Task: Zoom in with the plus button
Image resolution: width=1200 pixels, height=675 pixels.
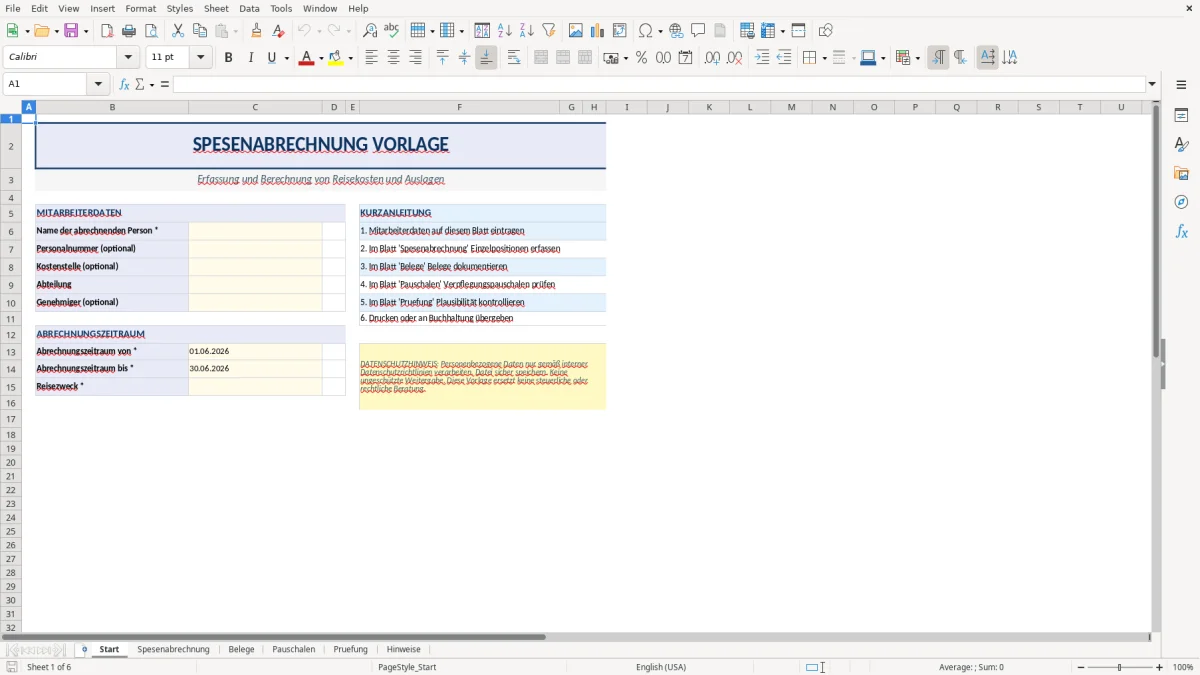Action: 1160,667
